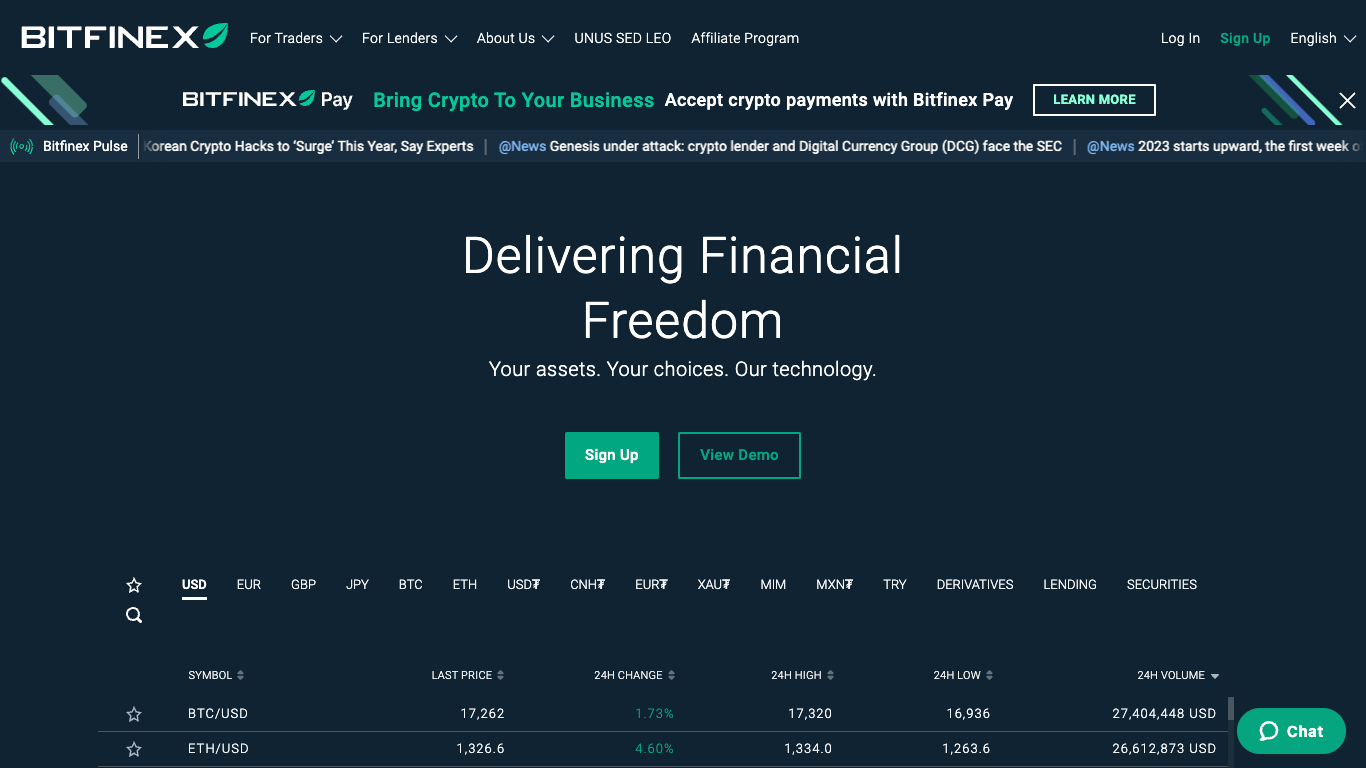The image size is (1366, 768).
Task: Select the DERIVATIVES tab
Action: click(975, 585)
